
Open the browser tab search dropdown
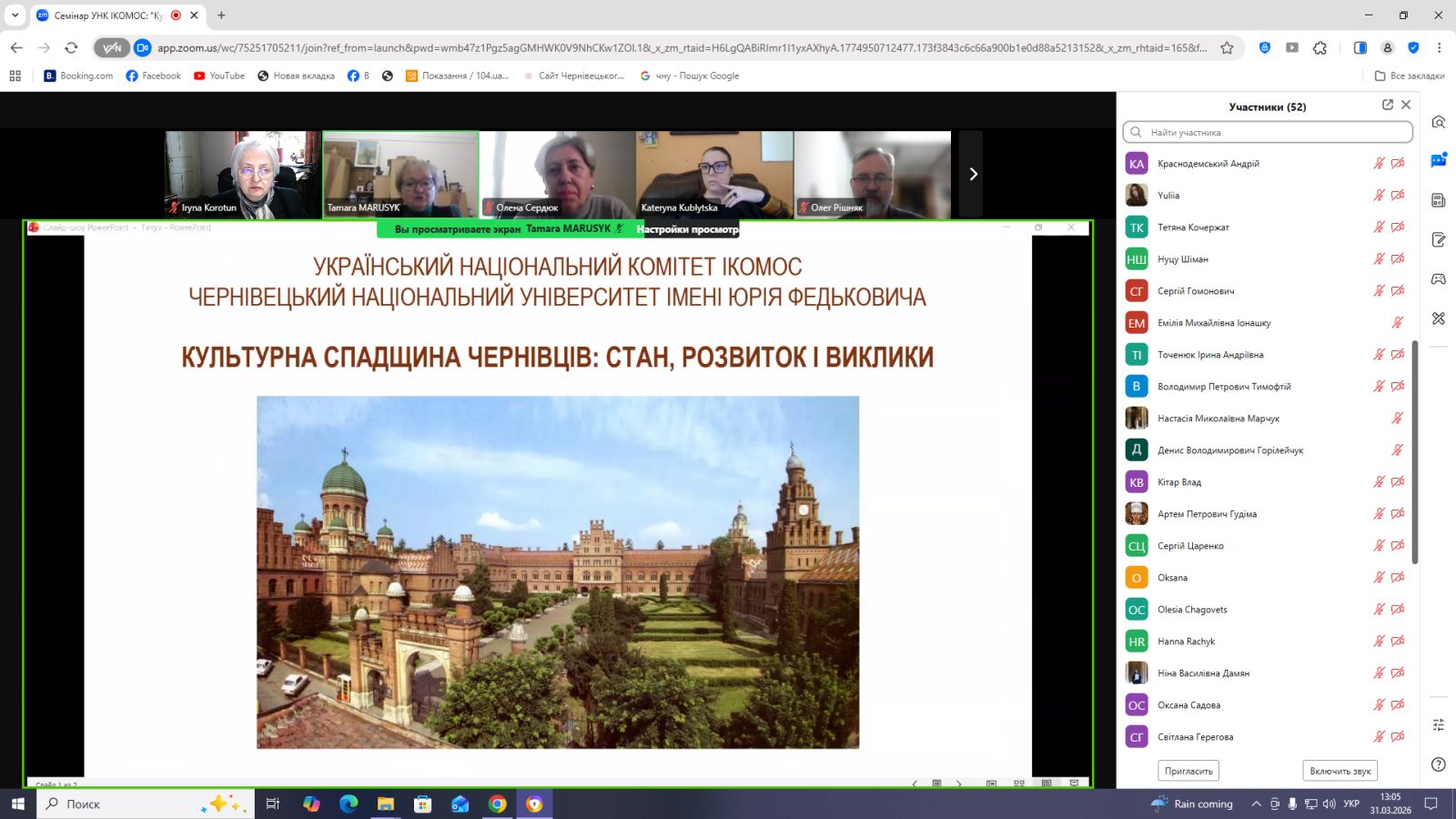pos(15,15)
